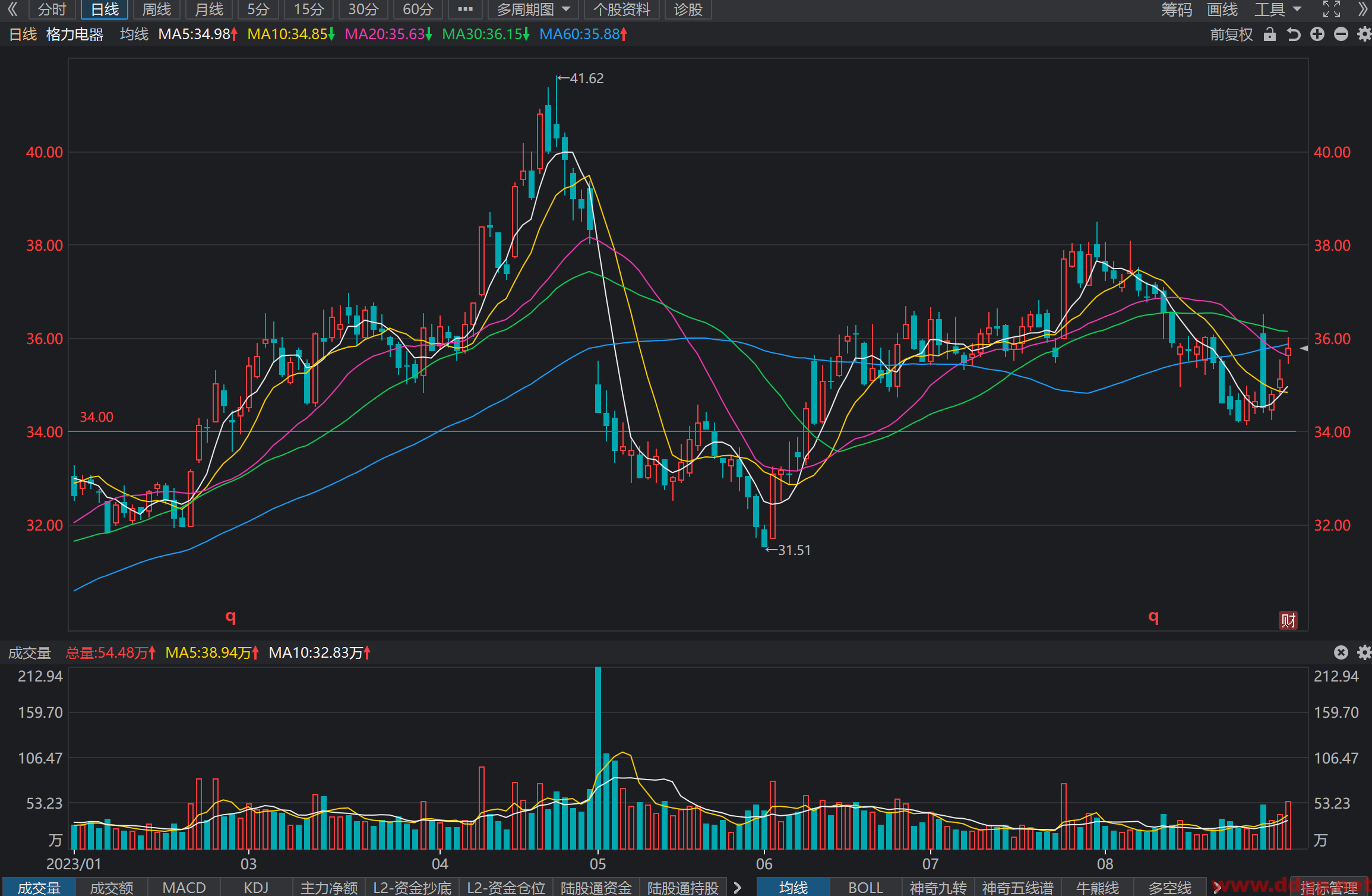The height and width of the screenshot is (896, 1372).
Task: Enter fullscreen with the expand icon
Action: tap(1332, 9)
